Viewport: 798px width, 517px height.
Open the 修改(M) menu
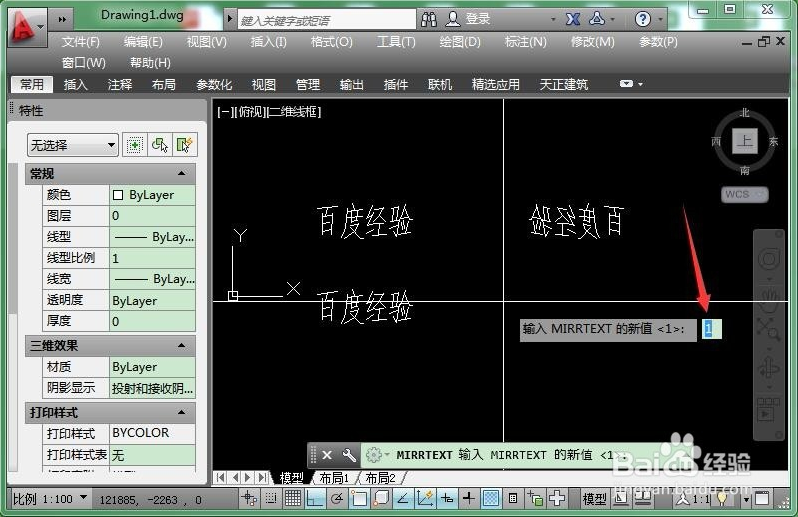point(592,42)
